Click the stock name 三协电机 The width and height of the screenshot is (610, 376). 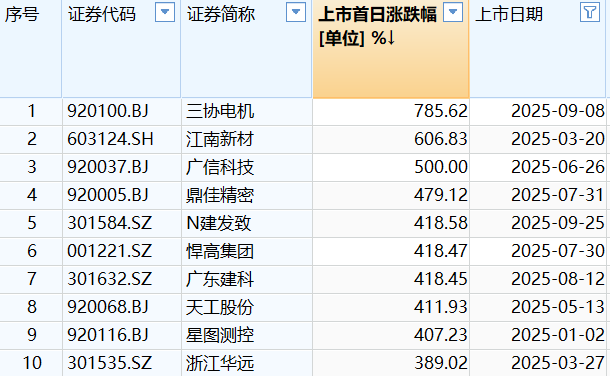click(x=220, y=111)
